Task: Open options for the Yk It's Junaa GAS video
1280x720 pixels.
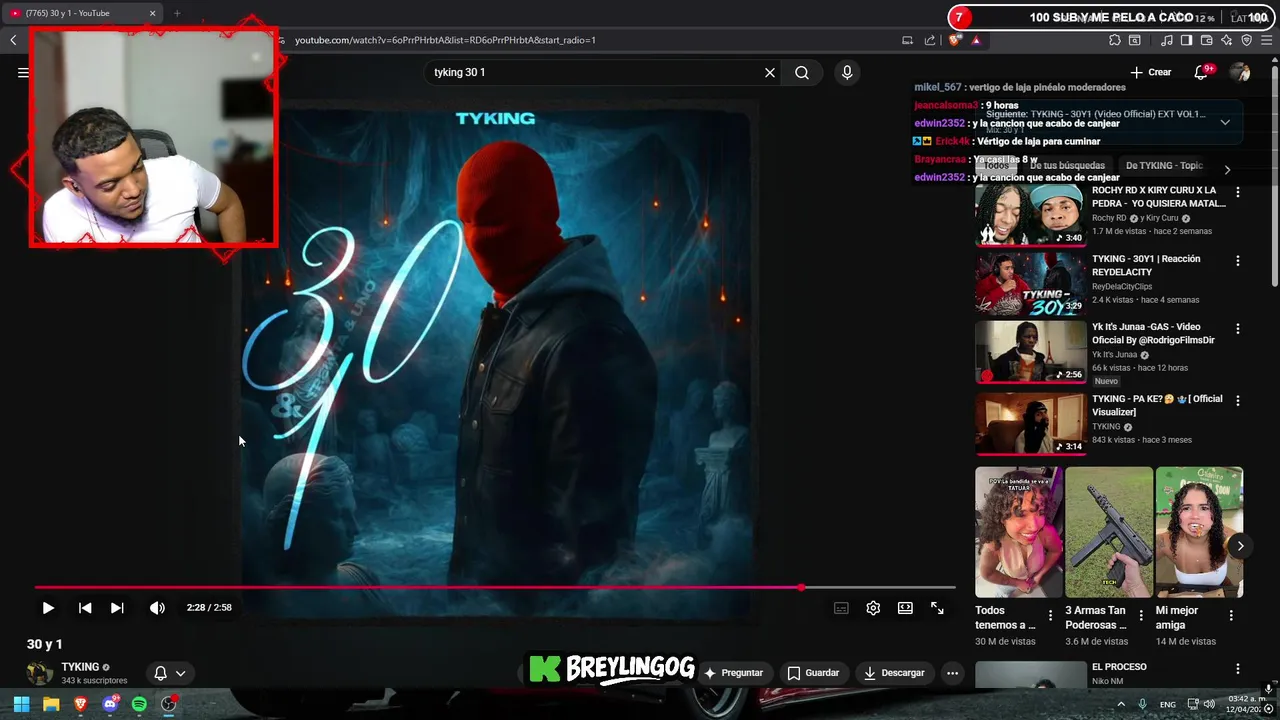Action: tap(1238, 329)
